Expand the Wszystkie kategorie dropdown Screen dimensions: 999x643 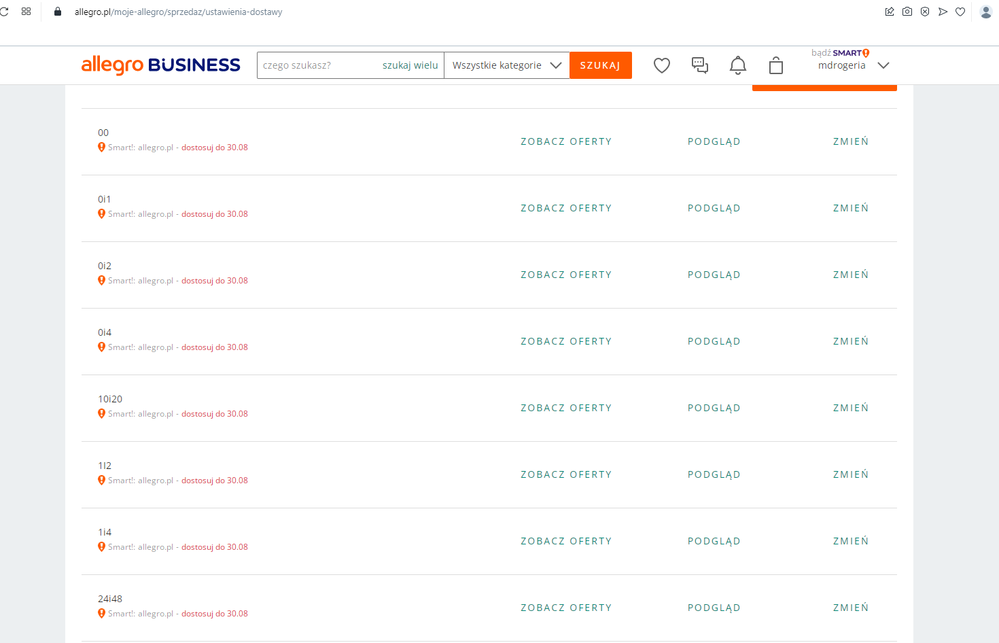pyautogui.click(x=507, y=65)
